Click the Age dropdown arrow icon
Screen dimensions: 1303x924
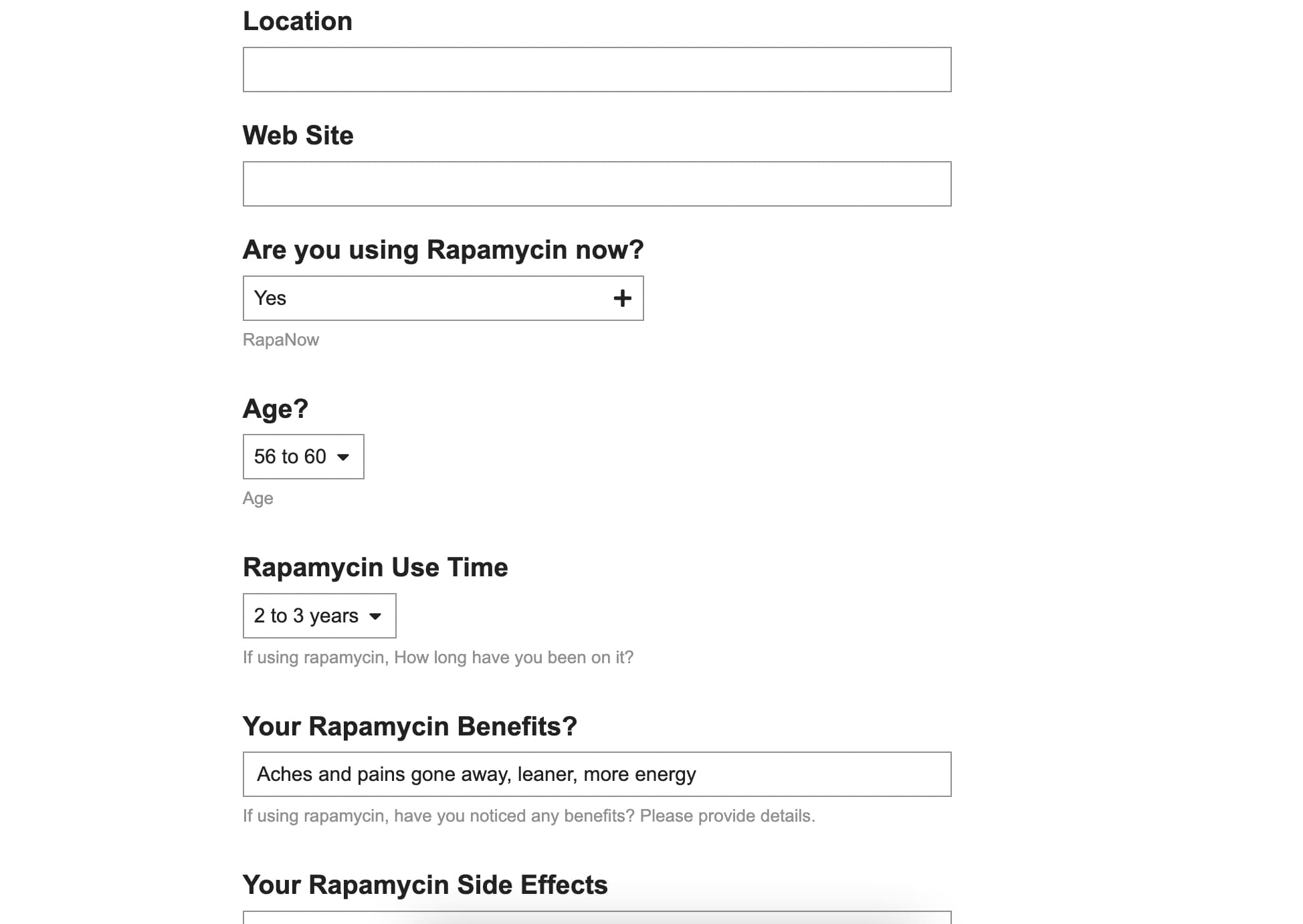click(x=343, y=457)
